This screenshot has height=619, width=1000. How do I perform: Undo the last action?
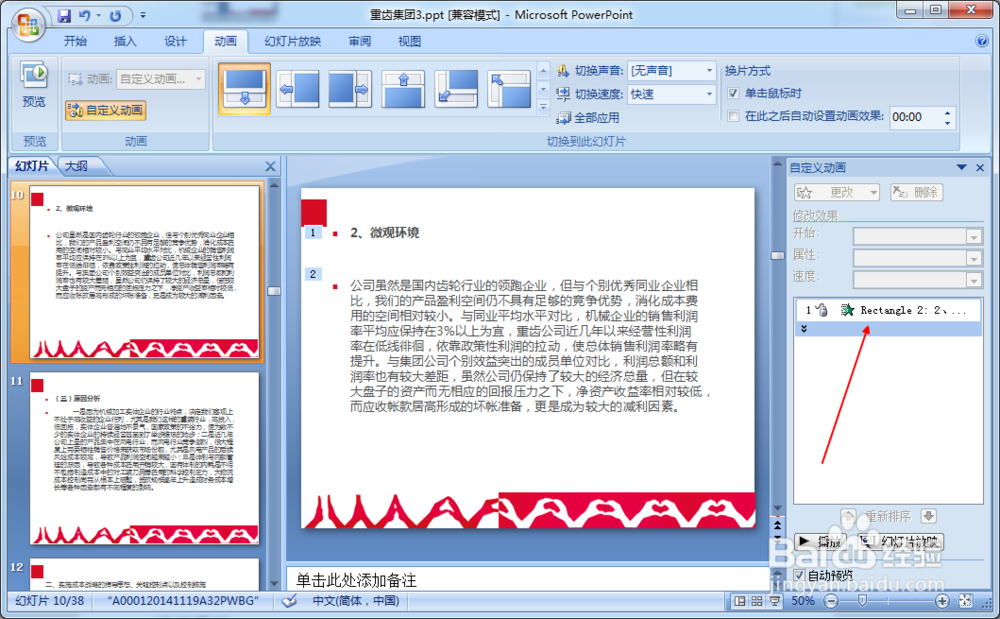point(84,15)
